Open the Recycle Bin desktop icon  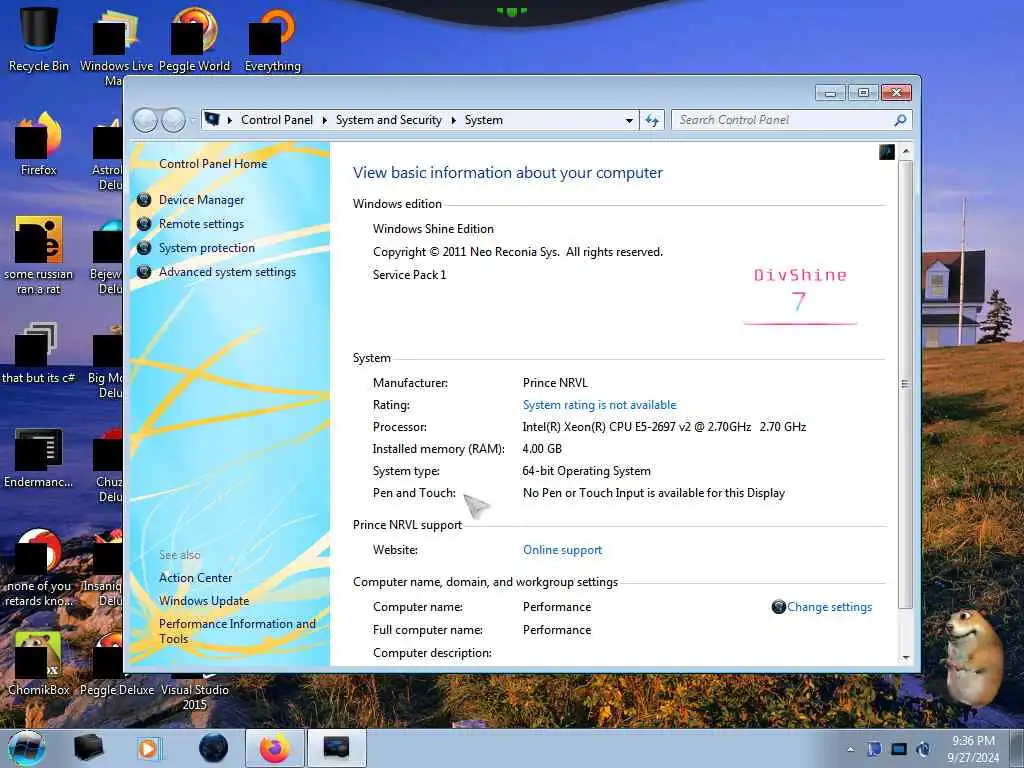click(38, 37)
